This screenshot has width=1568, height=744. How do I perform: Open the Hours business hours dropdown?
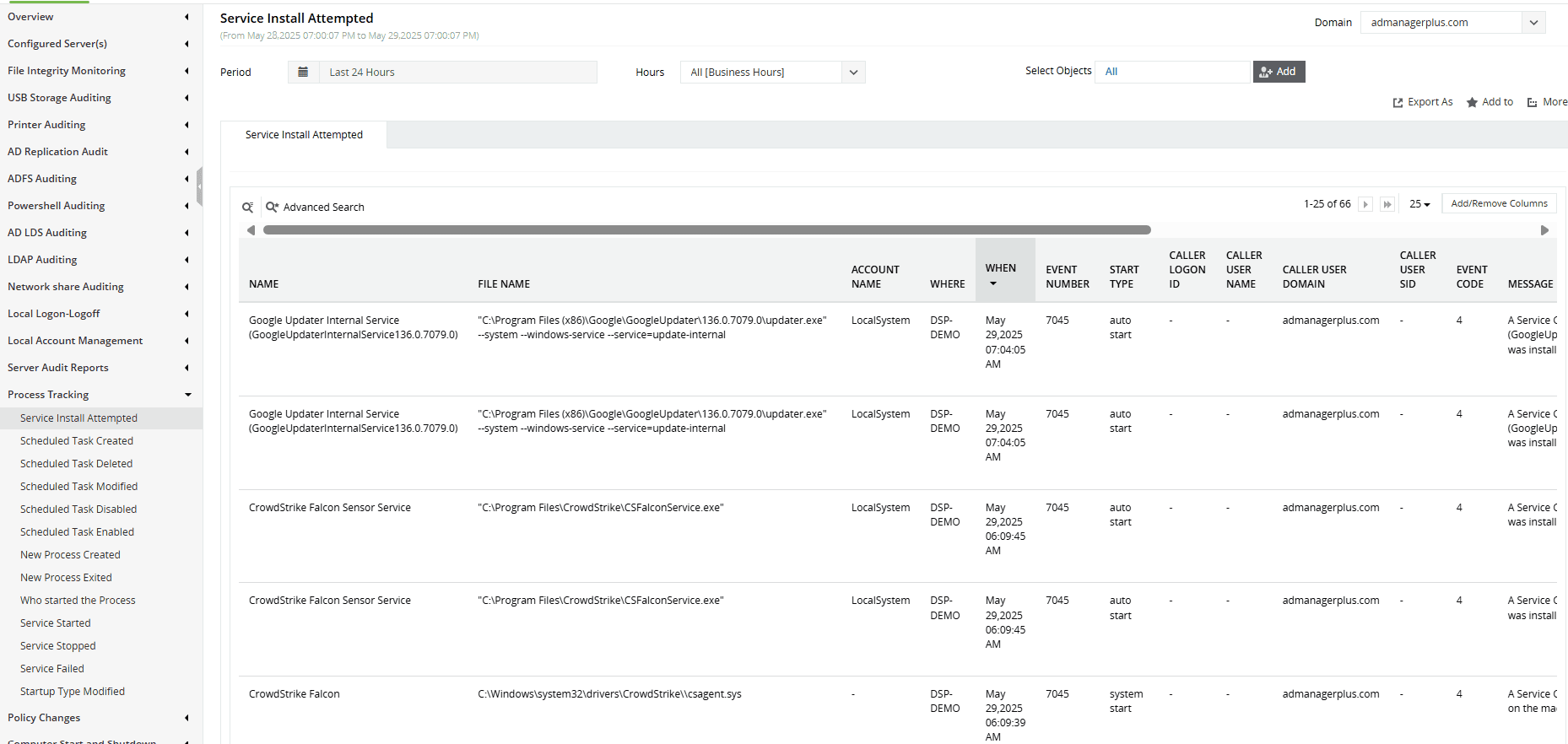853,73
